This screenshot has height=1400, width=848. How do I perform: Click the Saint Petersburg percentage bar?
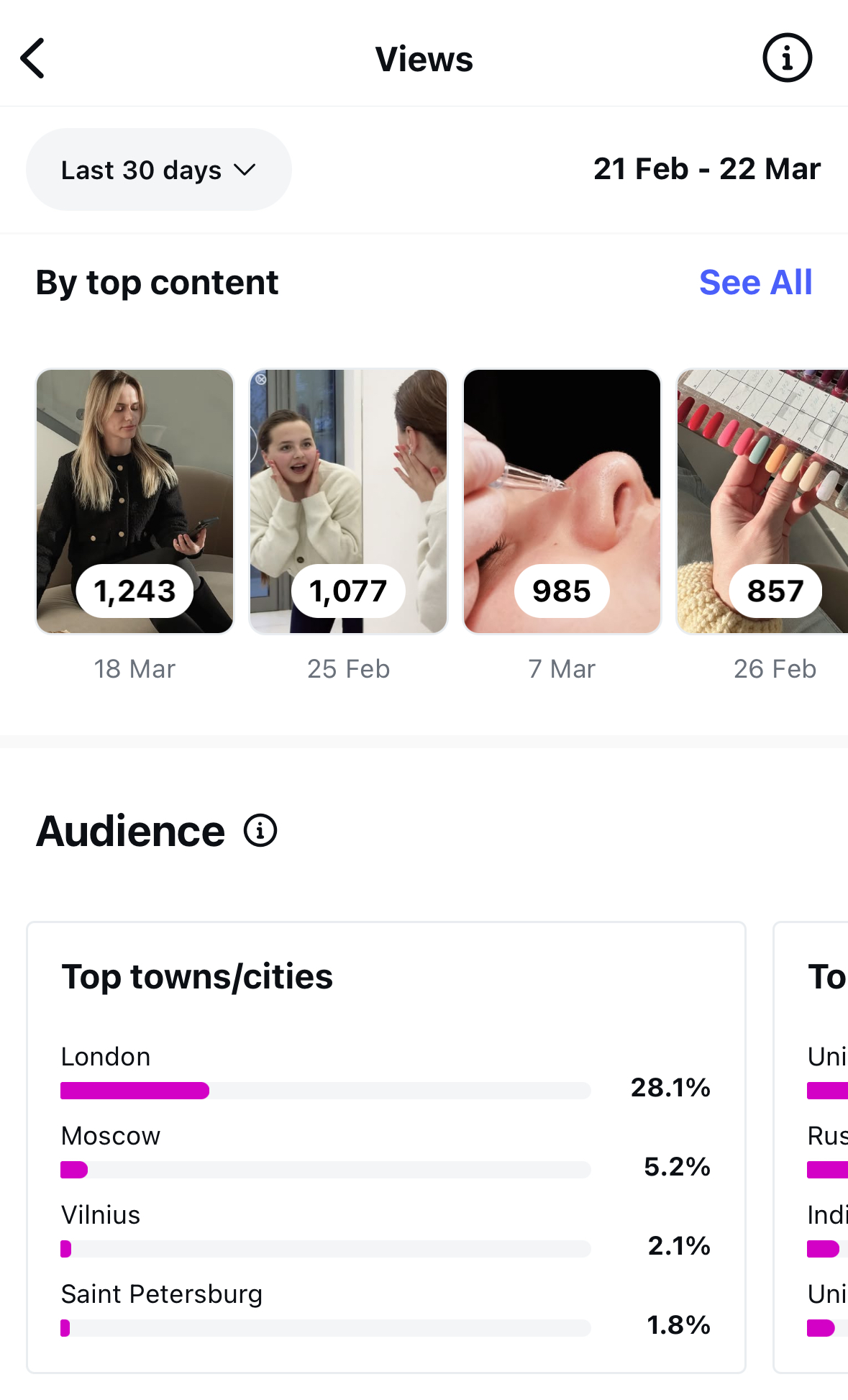pyautogui.click(x=325, y=1328)
